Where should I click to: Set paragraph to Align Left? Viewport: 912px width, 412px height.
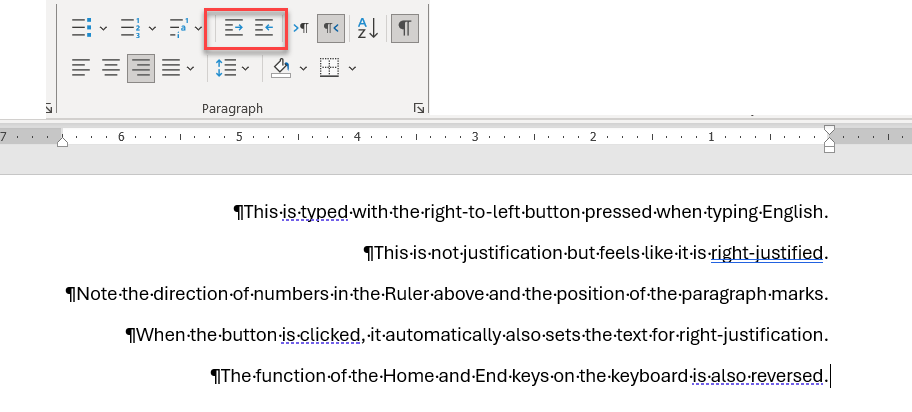[x=81, y=68]
